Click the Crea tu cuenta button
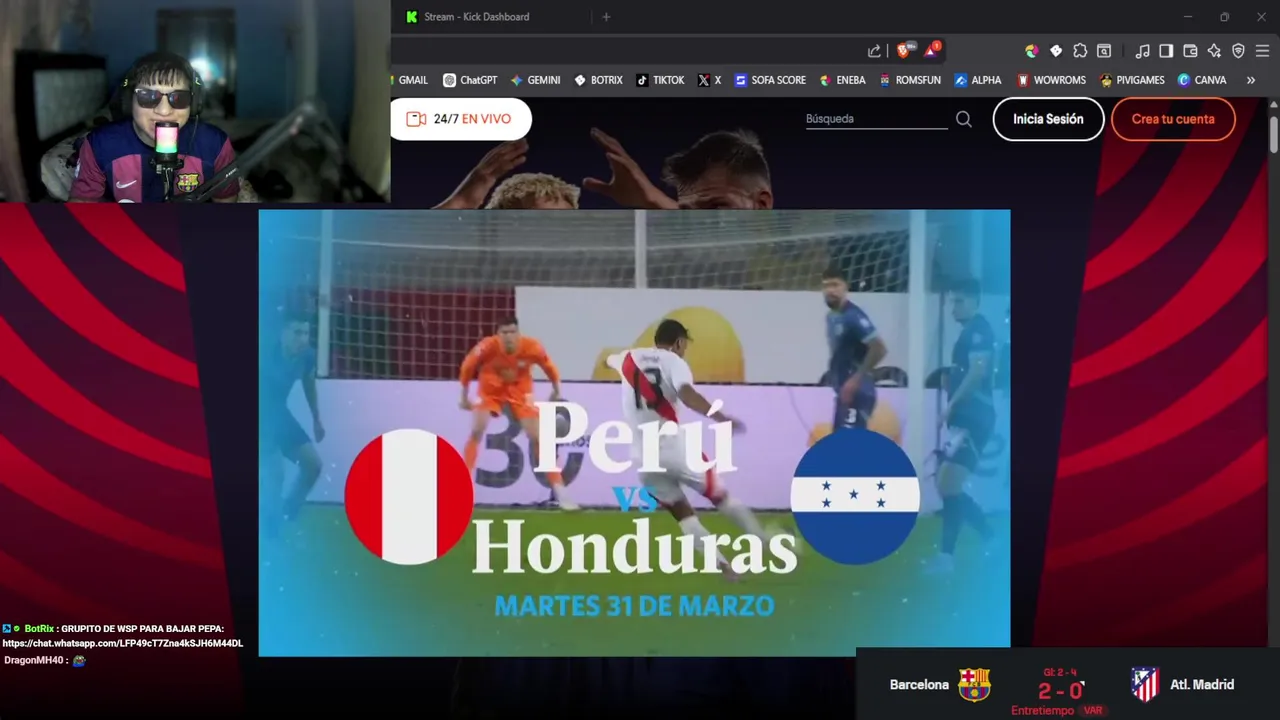This screenshot has height=720, width=1280. point(1173,119)
